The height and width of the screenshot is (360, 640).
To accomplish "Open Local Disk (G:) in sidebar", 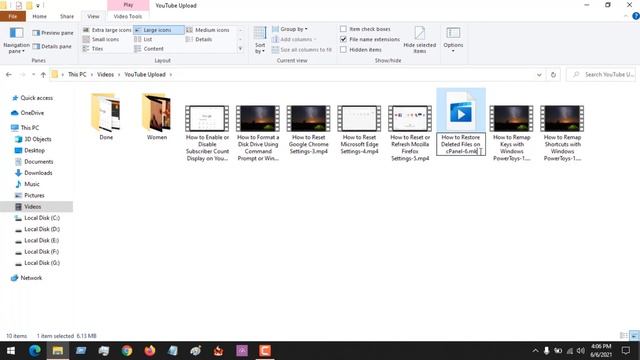I will 38,263.
